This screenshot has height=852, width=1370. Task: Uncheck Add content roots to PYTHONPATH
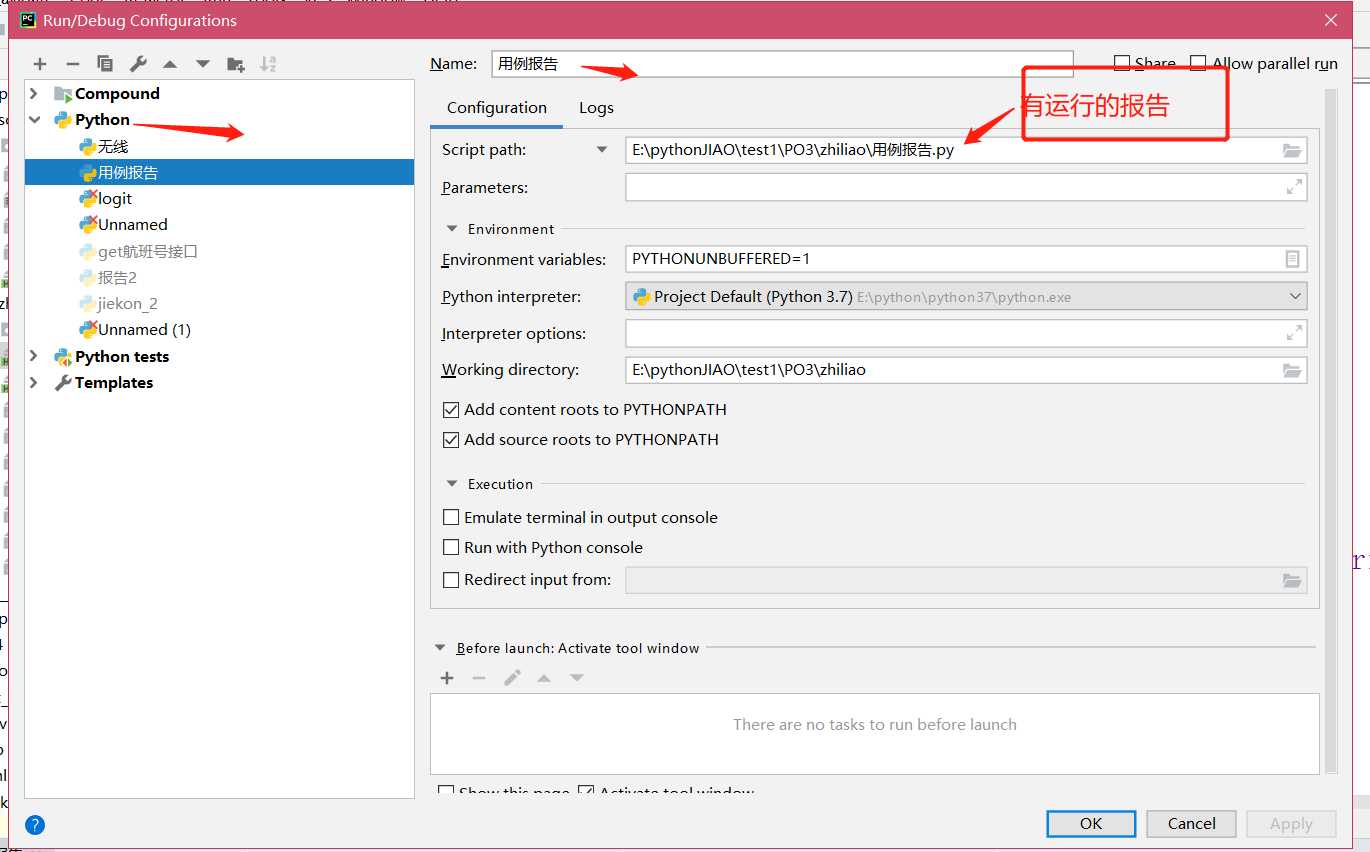coord(451,410)
